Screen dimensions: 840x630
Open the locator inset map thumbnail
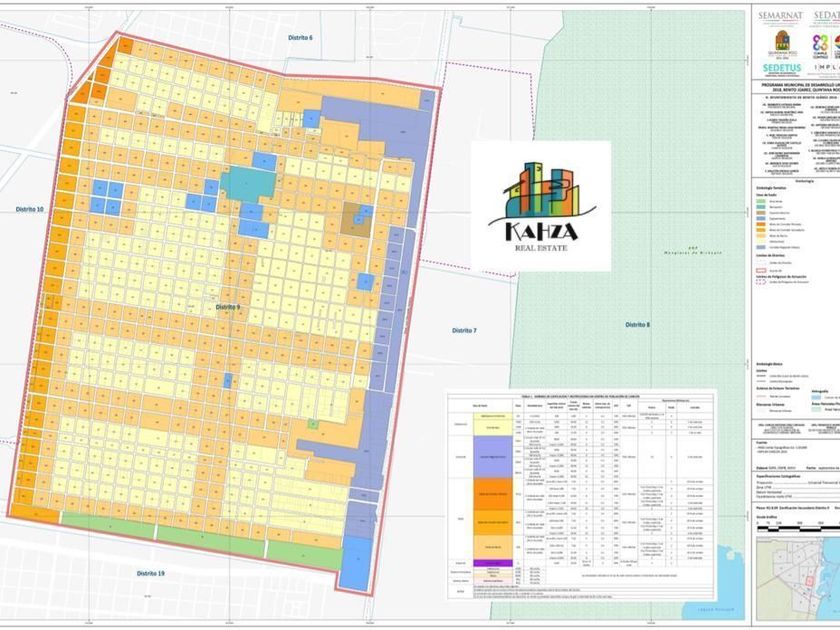797,589
